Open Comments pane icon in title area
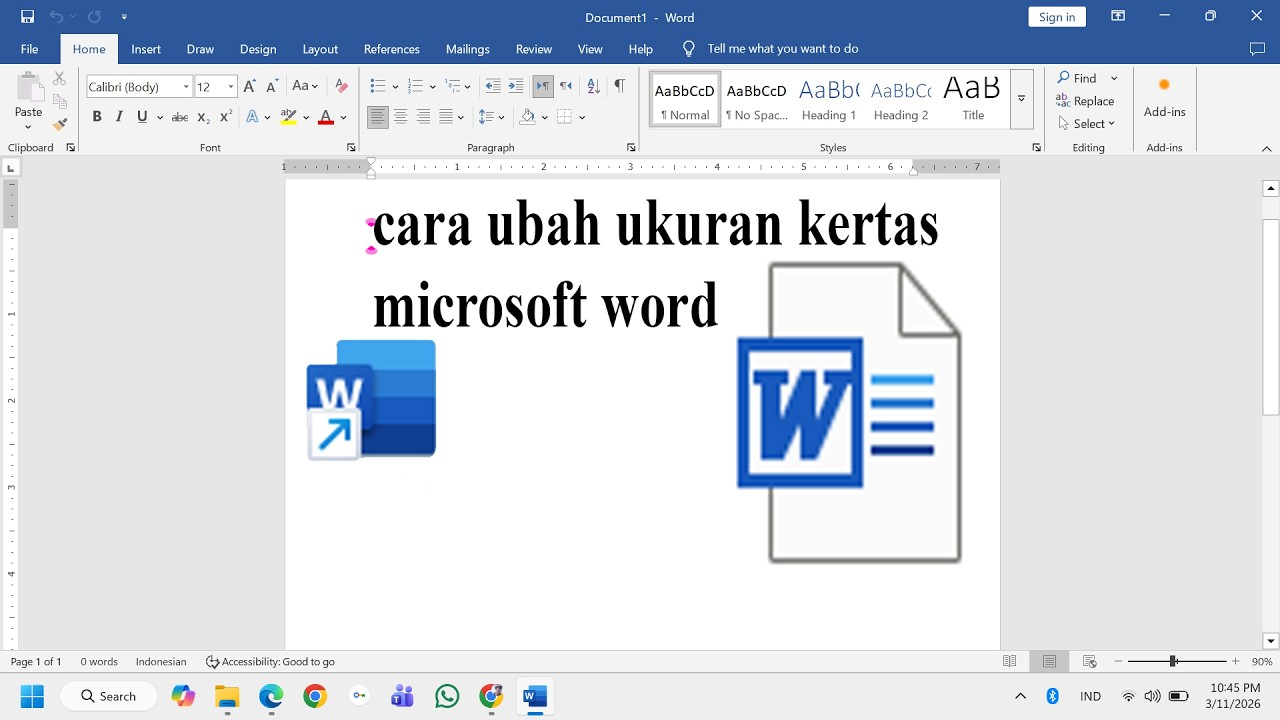This screenshot has height=720, width=1280. click(1257, 48)
